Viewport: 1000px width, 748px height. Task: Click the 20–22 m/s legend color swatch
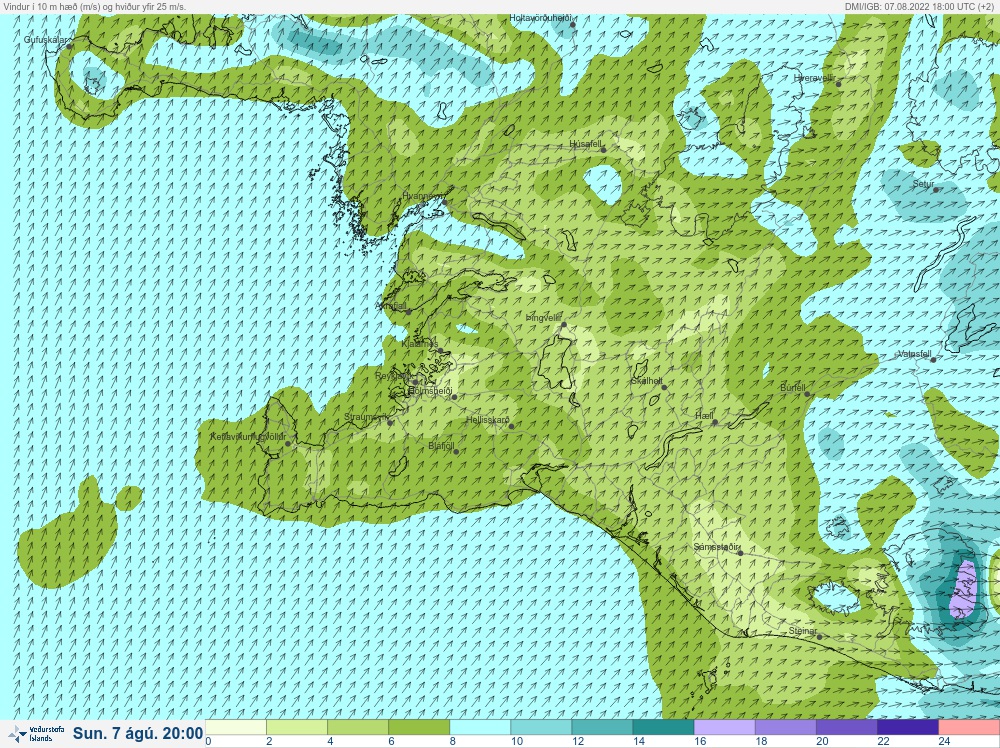coord(847,727)
